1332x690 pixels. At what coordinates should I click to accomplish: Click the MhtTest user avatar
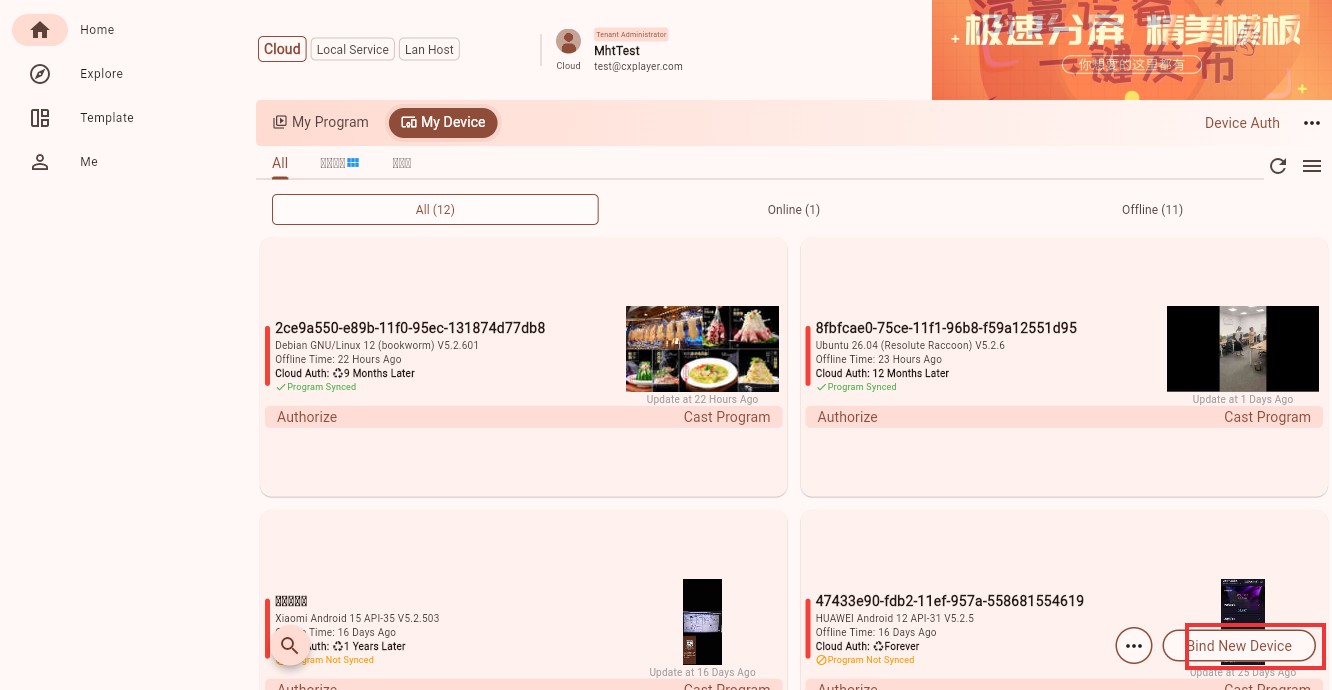pos(568,42)
